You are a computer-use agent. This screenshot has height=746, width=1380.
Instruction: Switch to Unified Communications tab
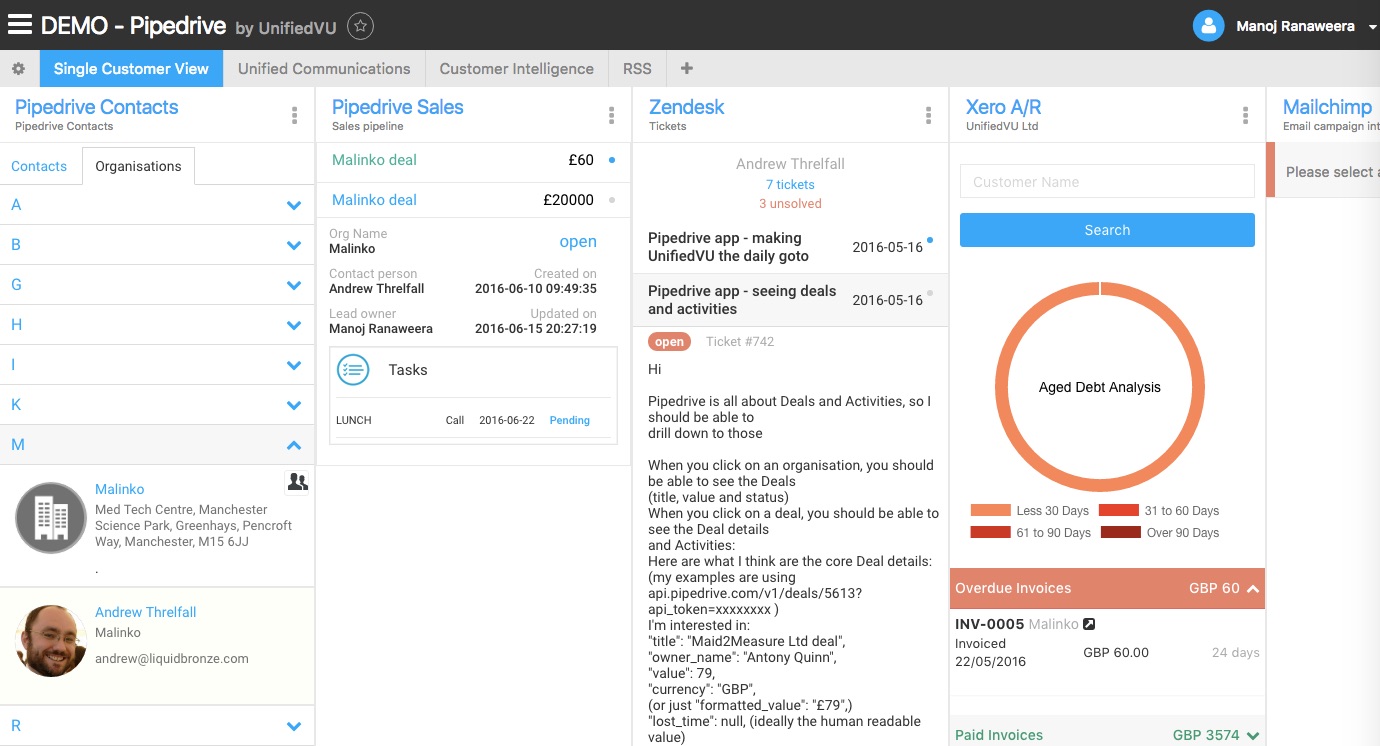coord(324,69)
